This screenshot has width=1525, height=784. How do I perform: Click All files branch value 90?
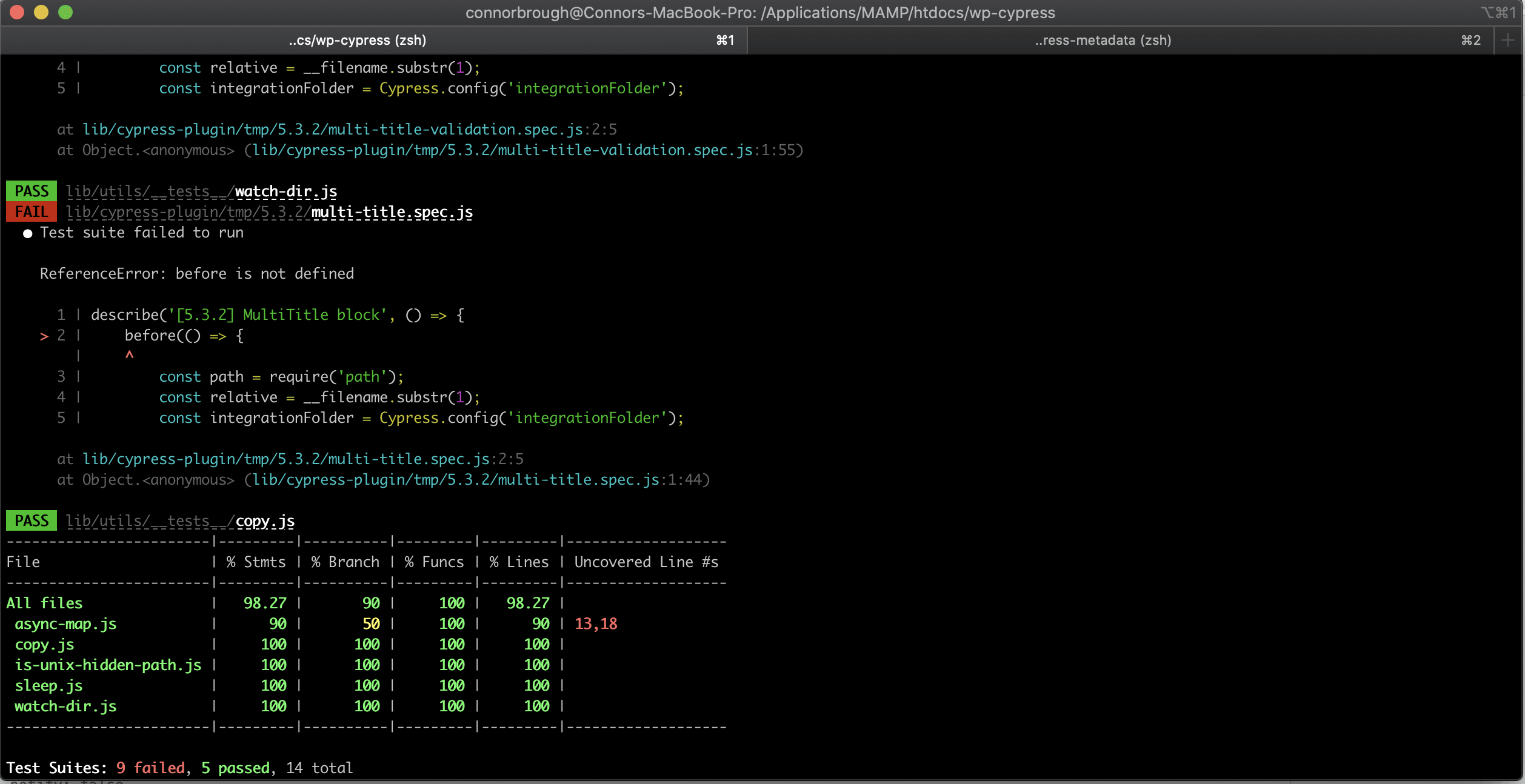click(x=371, y=603)
